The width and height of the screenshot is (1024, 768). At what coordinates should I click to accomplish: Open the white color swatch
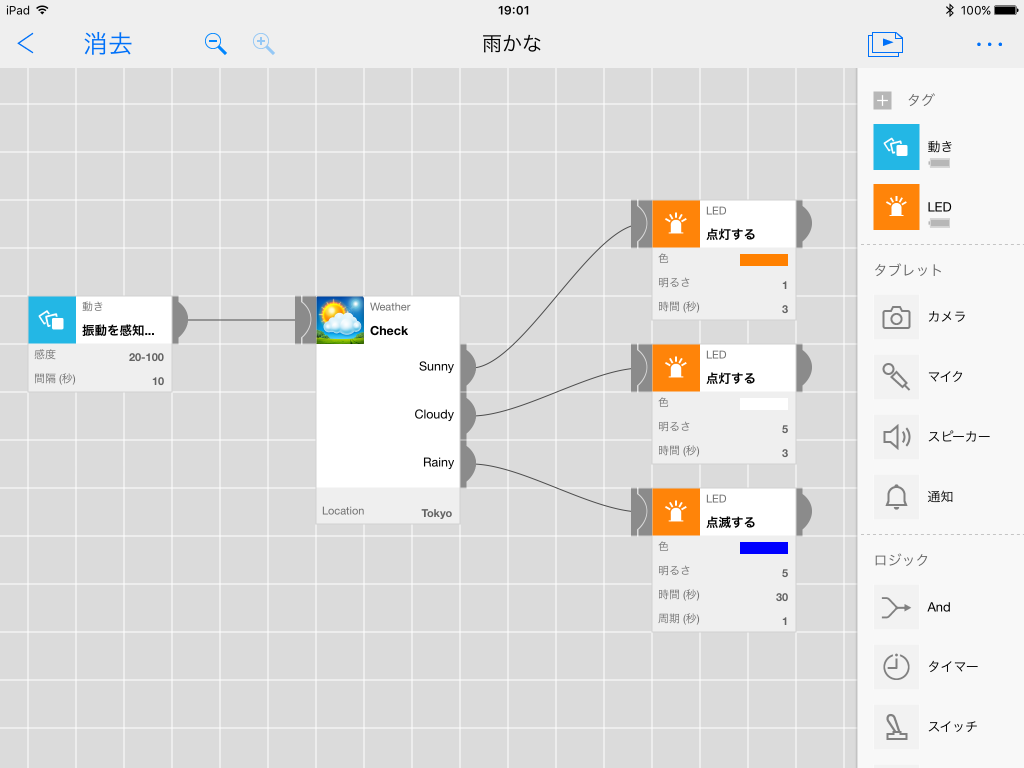[763, 404]
